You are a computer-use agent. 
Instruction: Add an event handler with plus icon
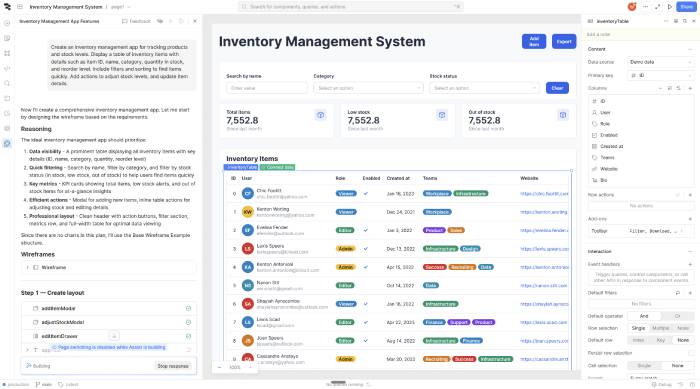click(x=690, y=264)
